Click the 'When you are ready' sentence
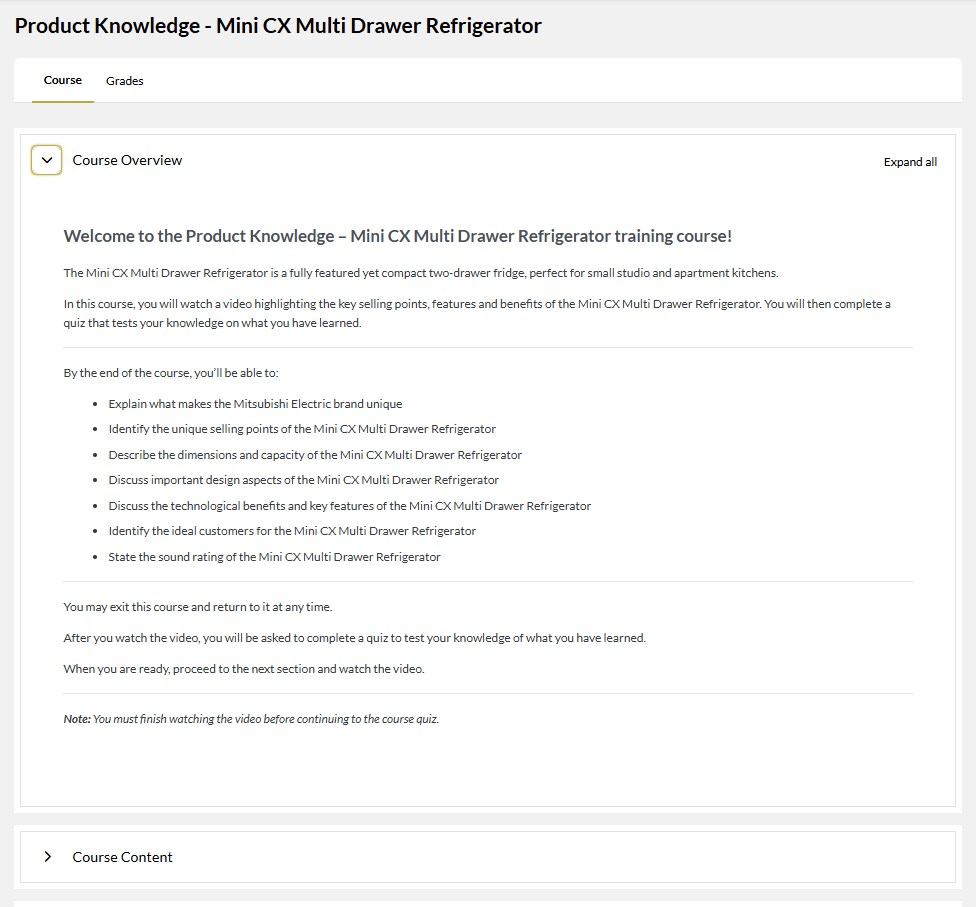This screenshot has height=907, width=976. 244,669
